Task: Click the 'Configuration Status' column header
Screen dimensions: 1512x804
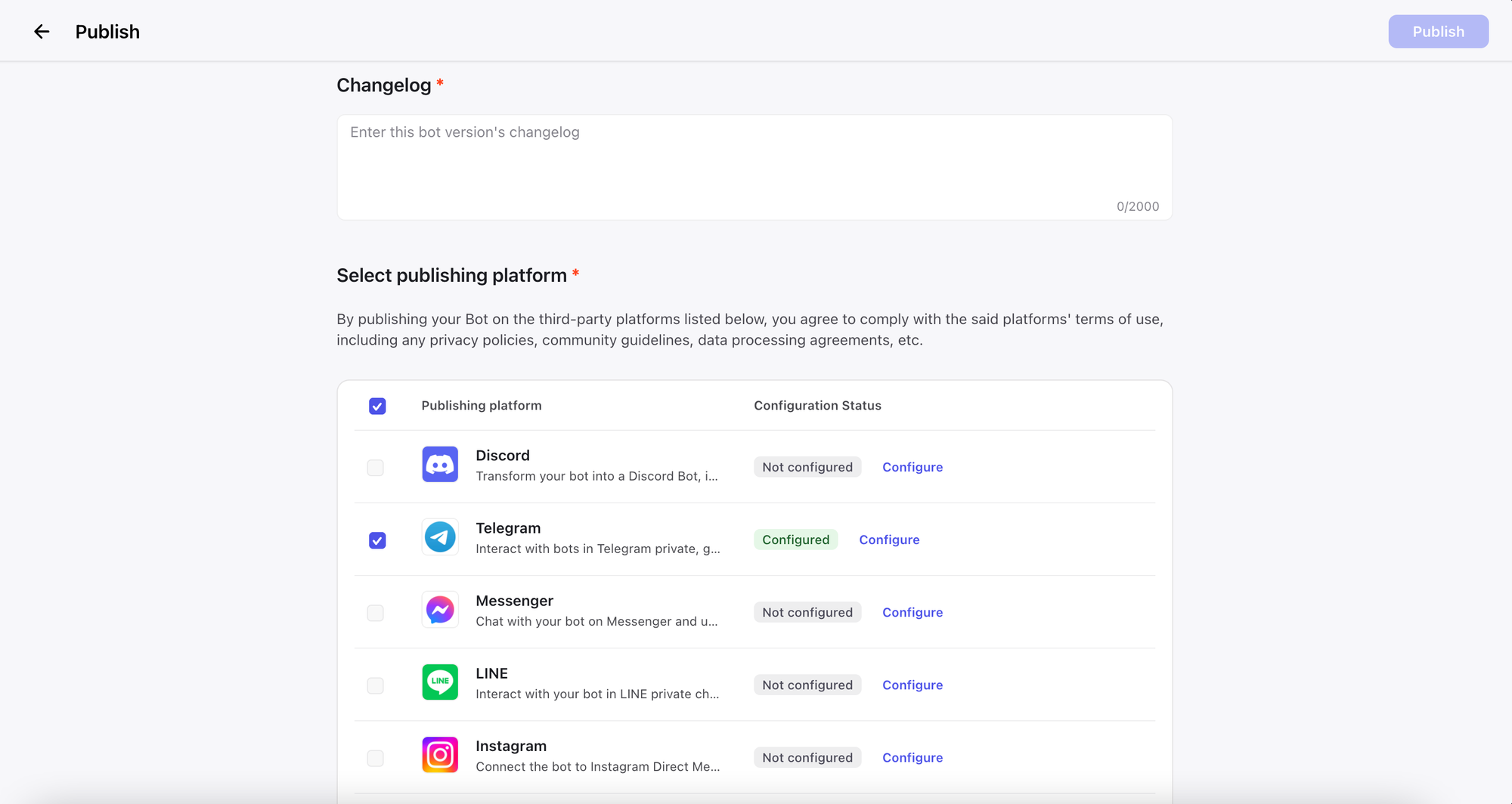Action: [x=817, y=406]
